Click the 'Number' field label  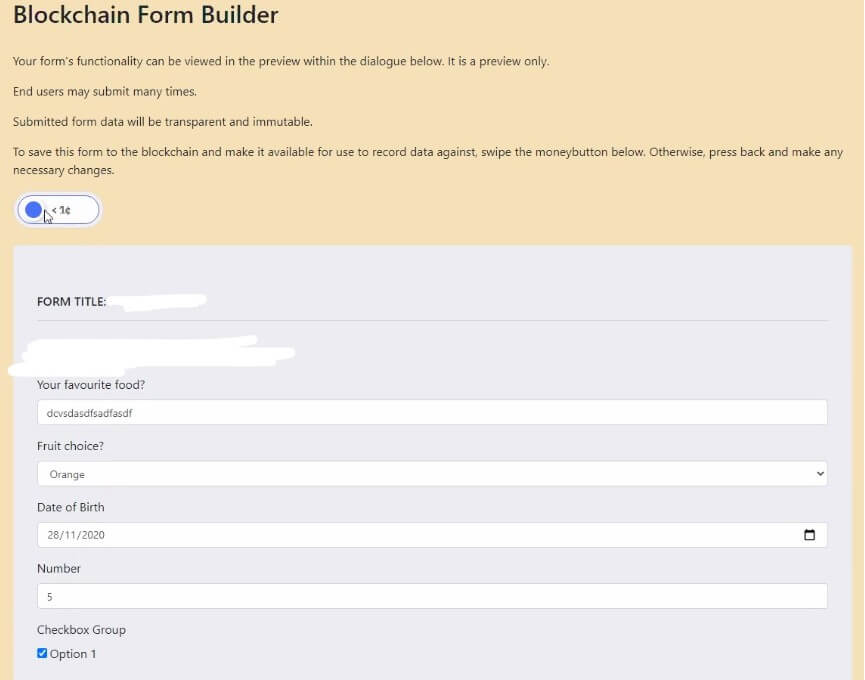[x=58, y=568]
